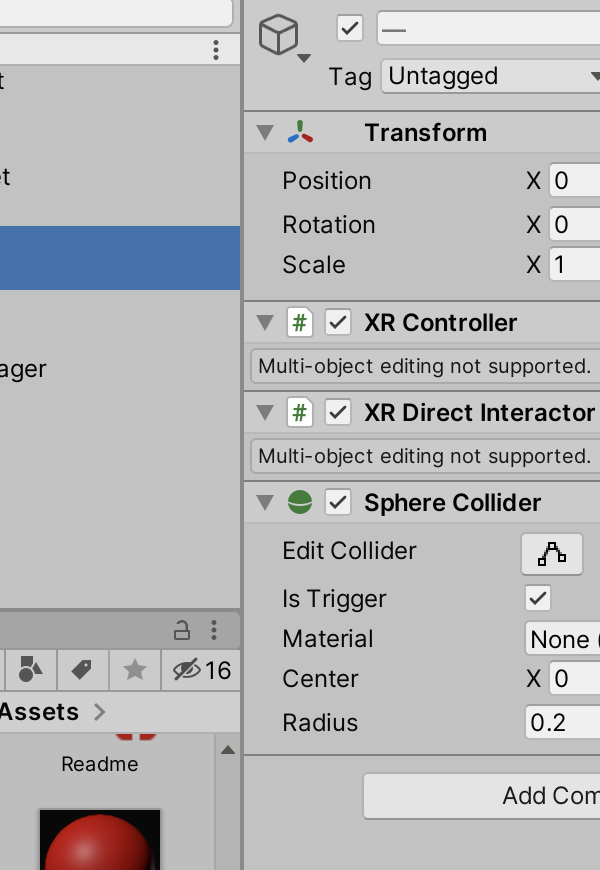The width and height of the screenshot is (600, 870).
Task: Open the Hierarchy panel three-dot menu
Action: pos(216,50)
